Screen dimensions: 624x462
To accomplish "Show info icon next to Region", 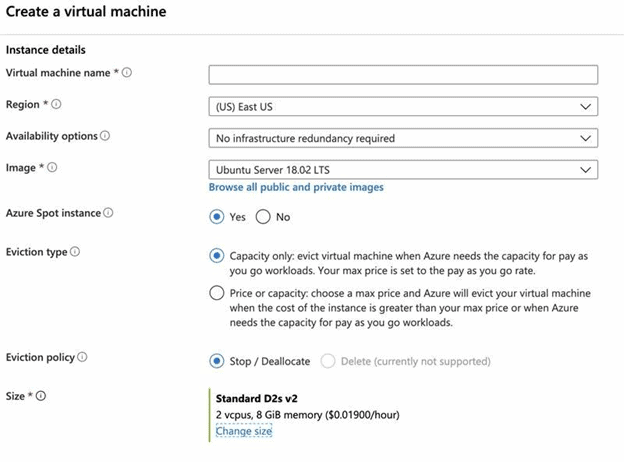I will [x=56, y=104].
